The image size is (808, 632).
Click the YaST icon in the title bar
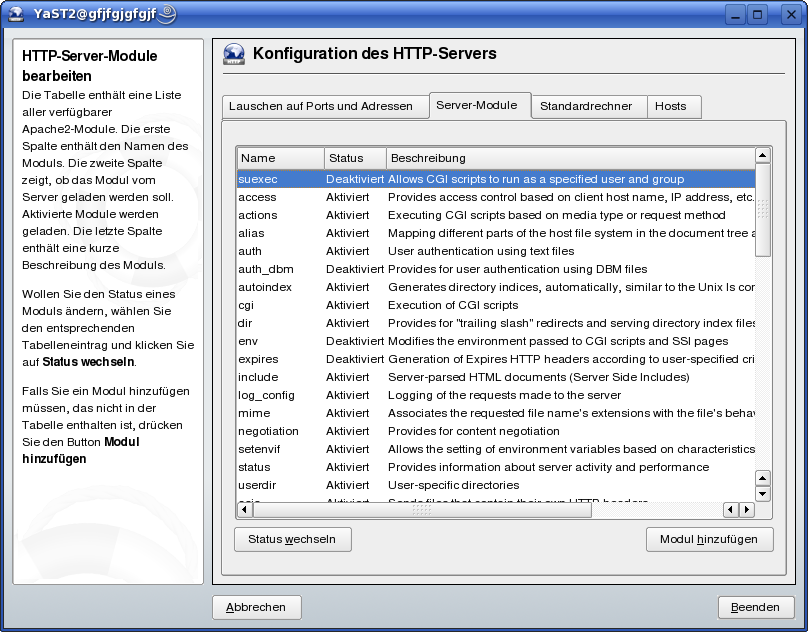16,15
